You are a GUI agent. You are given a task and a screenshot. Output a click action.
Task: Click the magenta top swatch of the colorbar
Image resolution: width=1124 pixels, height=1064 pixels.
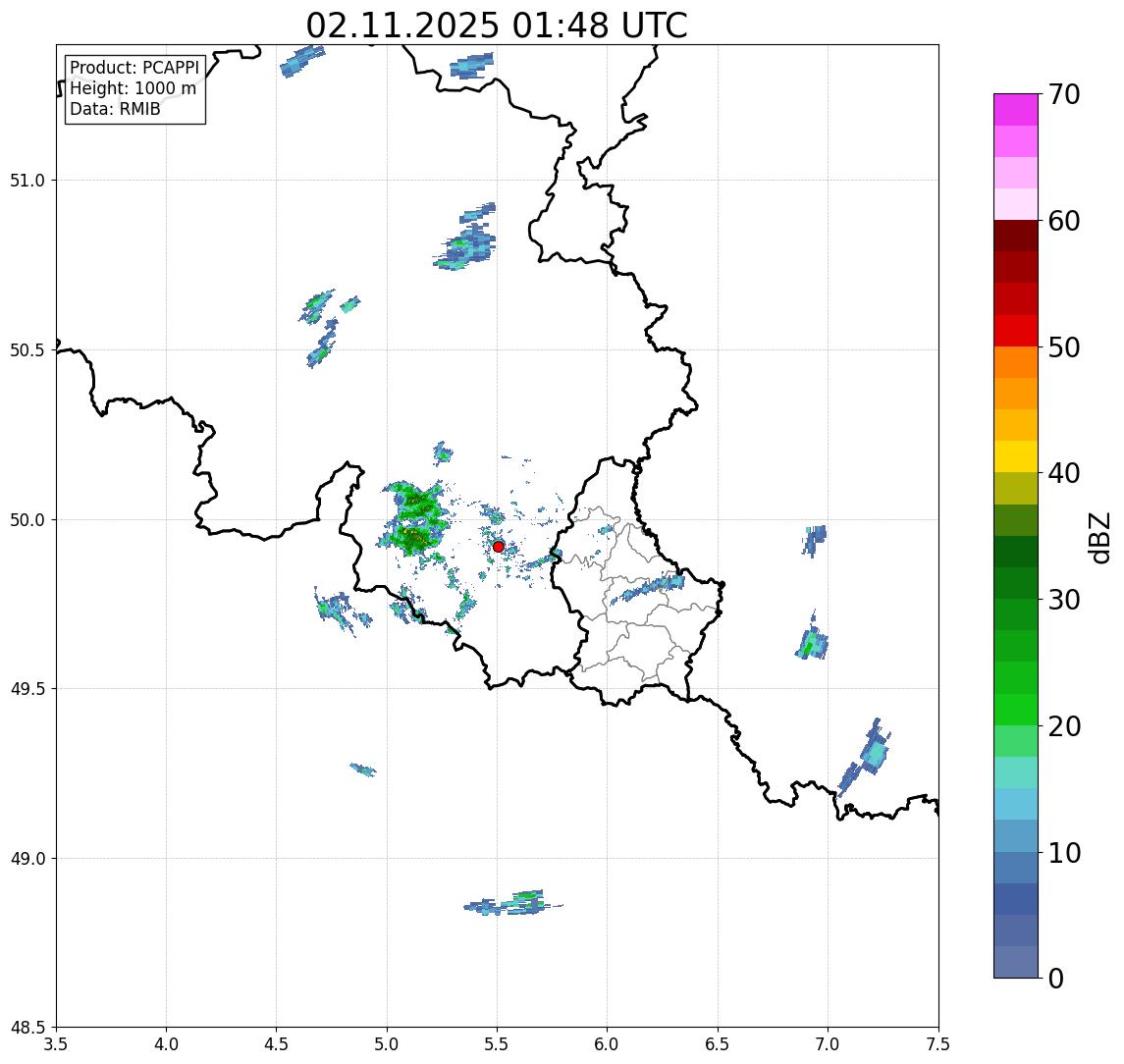1016,110
